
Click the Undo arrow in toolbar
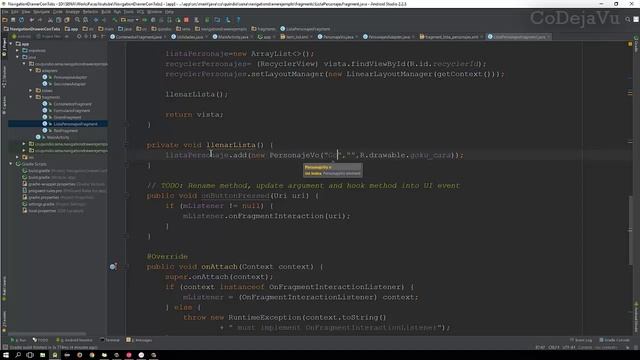[32, 20]
